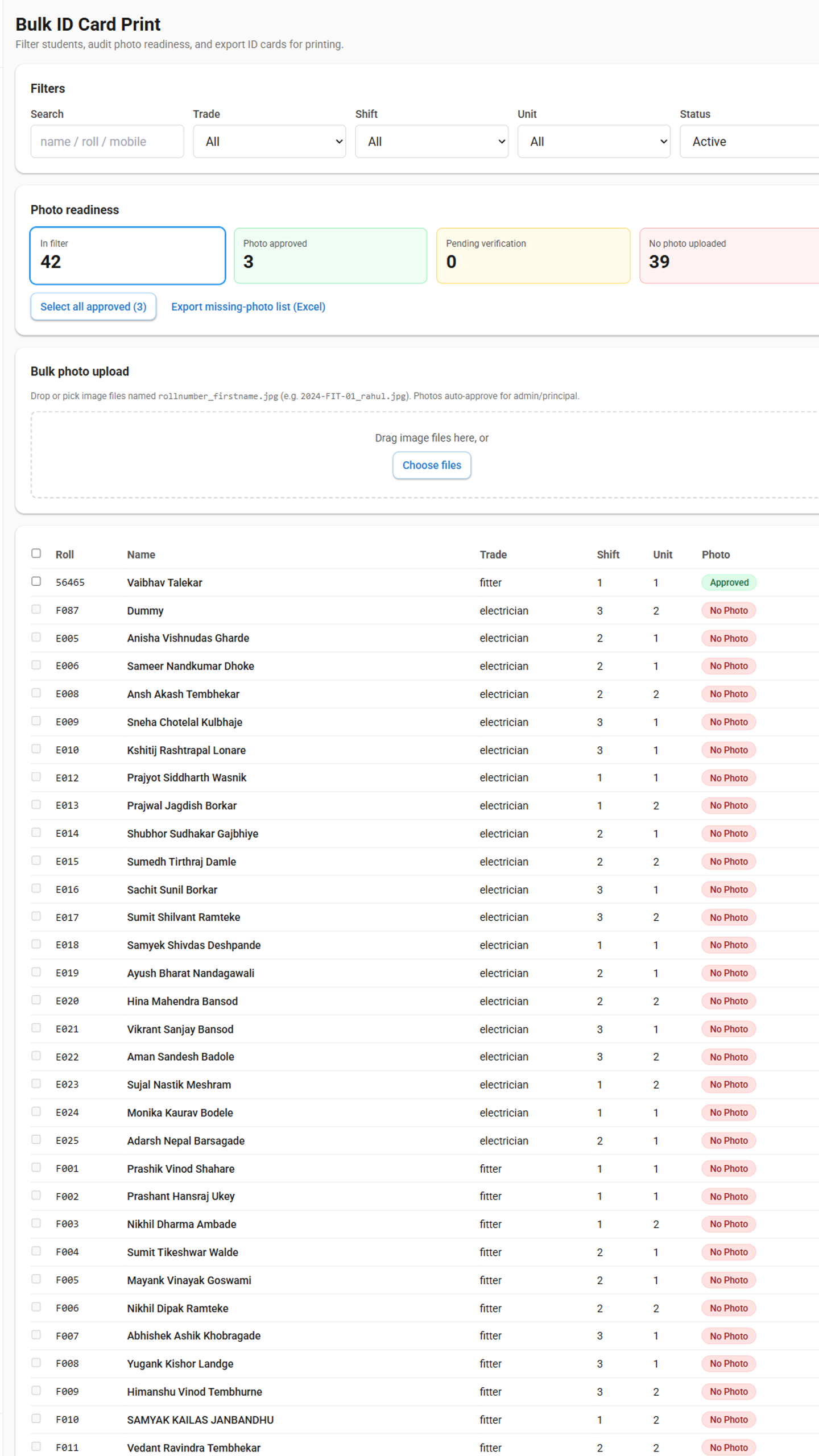Click Select all approved (3) button

click(x=93, y=307)
